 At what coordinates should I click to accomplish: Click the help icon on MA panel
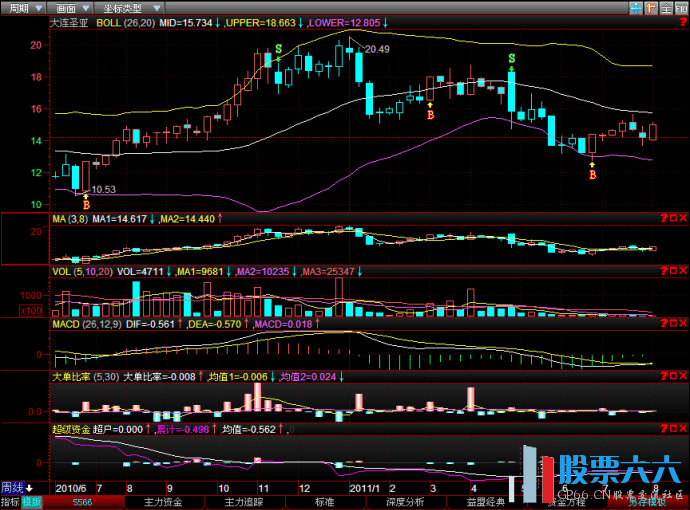pyautogui.click(x=664, y=217)
